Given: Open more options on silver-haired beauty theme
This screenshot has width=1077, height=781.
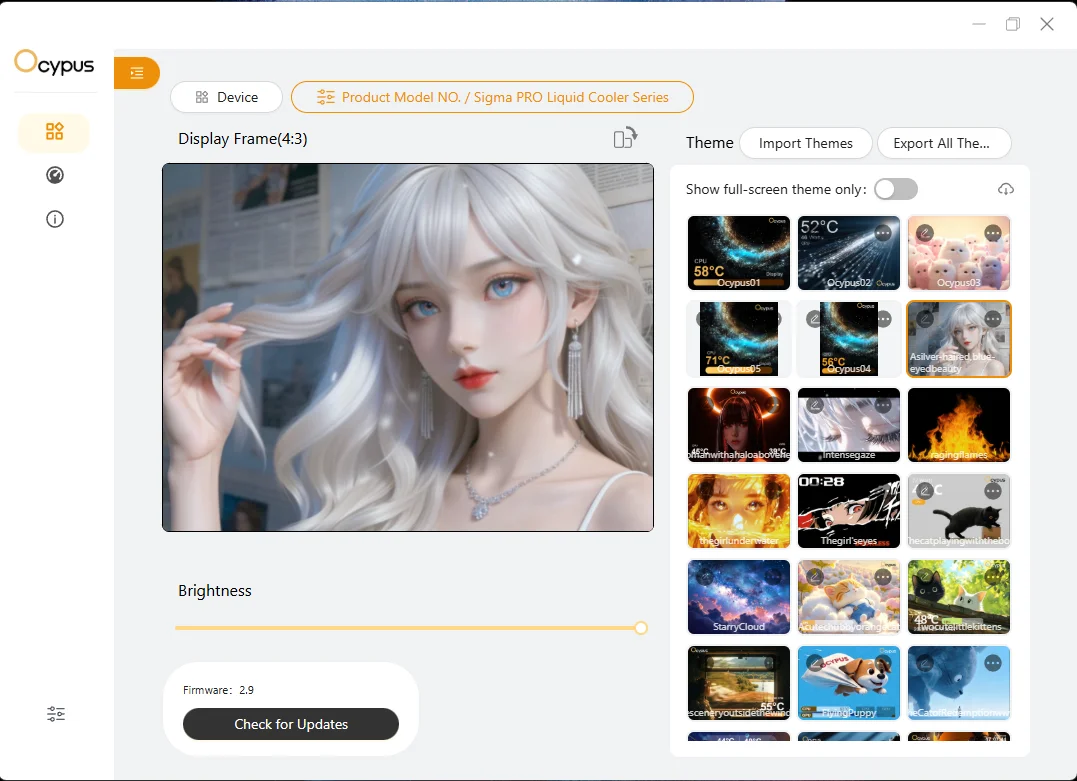Looking at the screenshot, I should 993,319.
